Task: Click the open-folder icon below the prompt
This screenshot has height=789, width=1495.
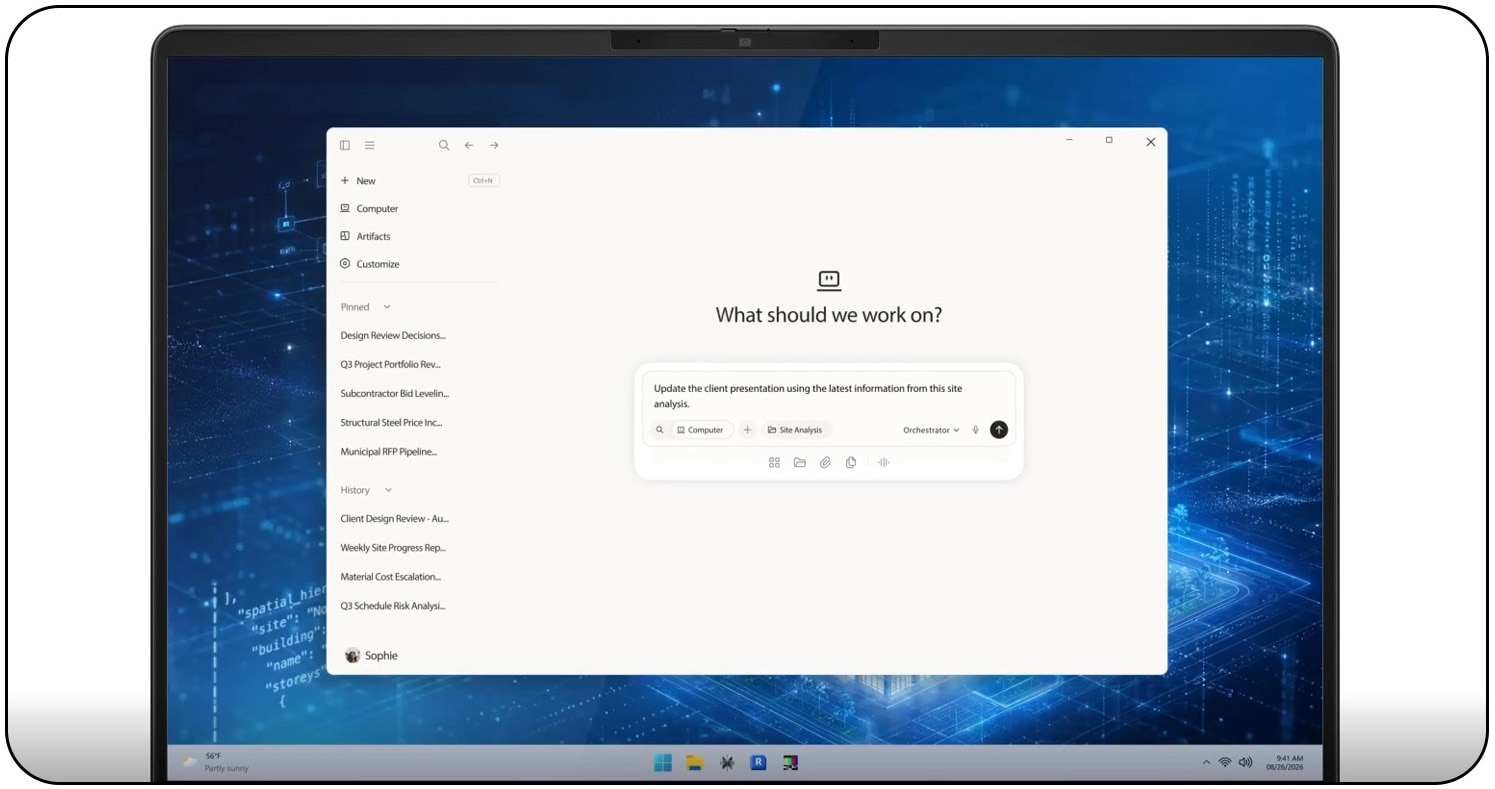Action: tap(800, 463)
